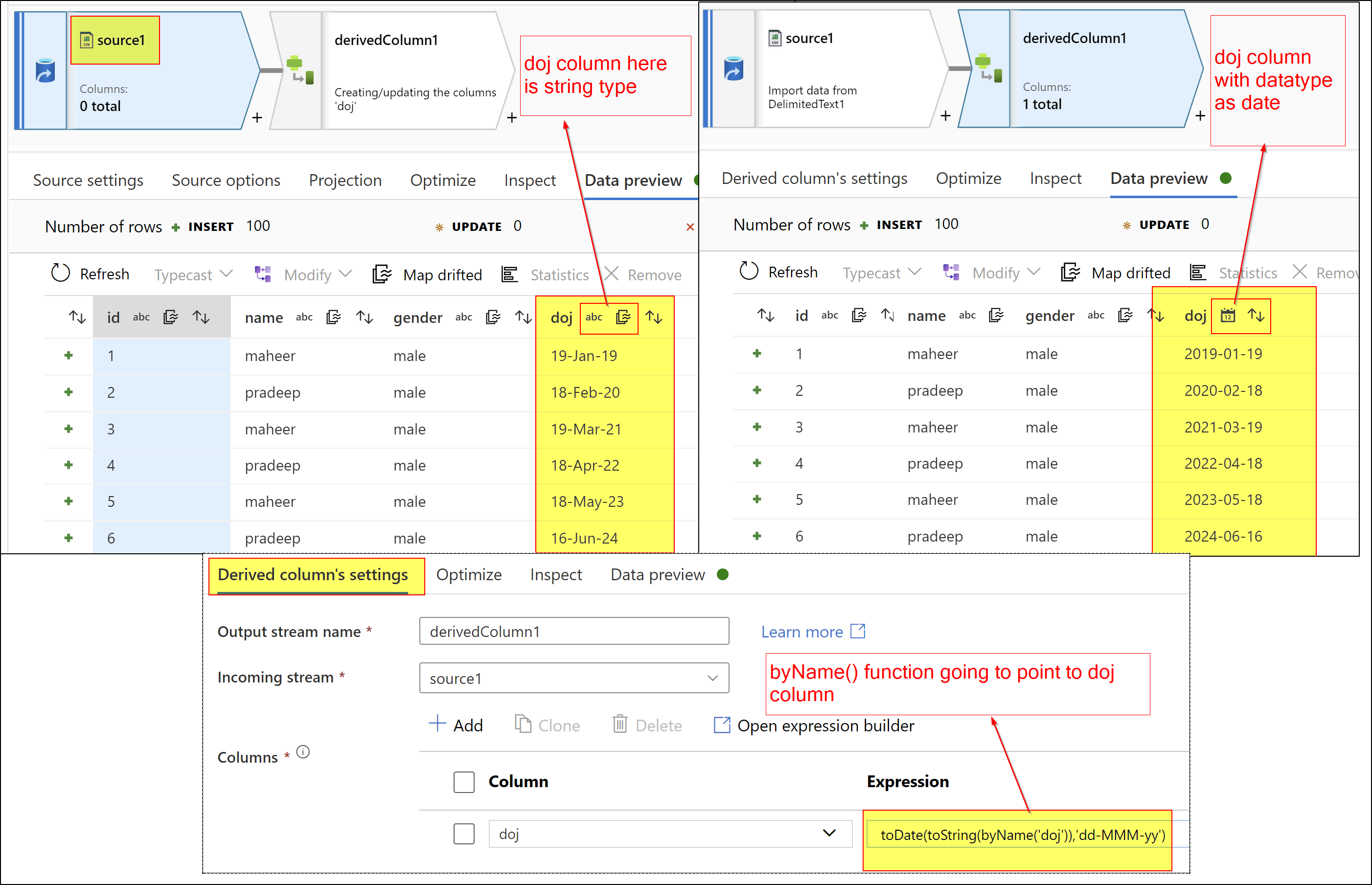Click the Map drifted icon
Screen dimensions: 1372x885
pyautogui.click(x=382, y=274)
